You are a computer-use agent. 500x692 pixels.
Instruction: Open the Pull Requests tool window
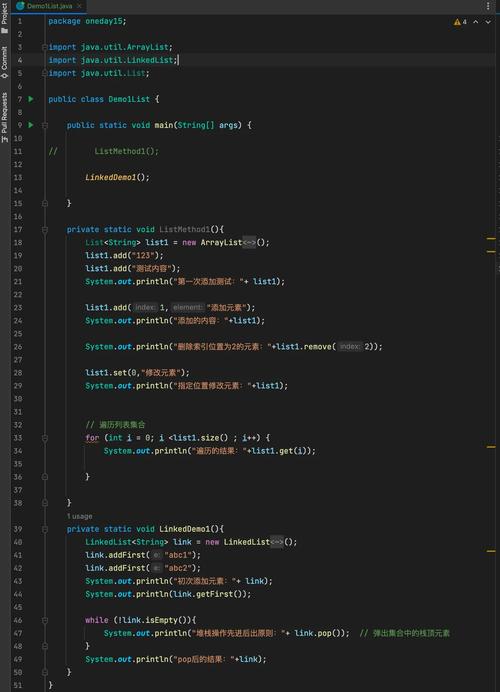click(x=4, y=117)
